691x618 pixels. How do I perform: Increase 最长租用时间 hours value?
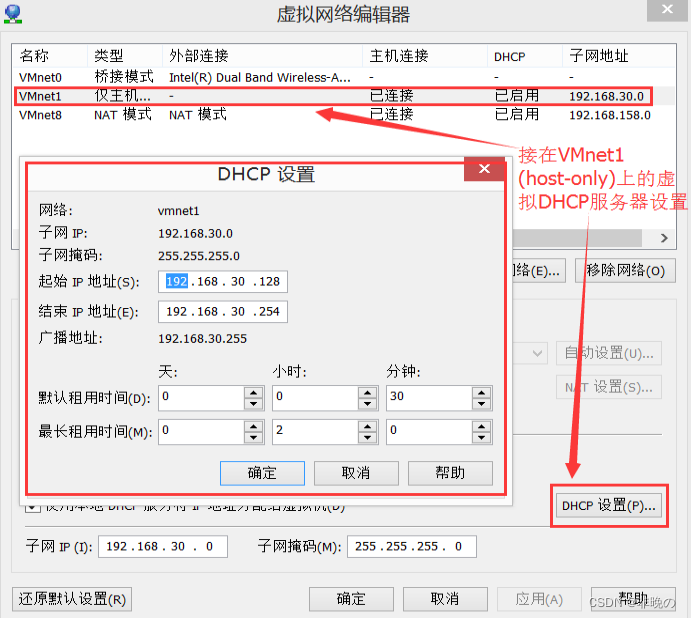click(368, 426)
